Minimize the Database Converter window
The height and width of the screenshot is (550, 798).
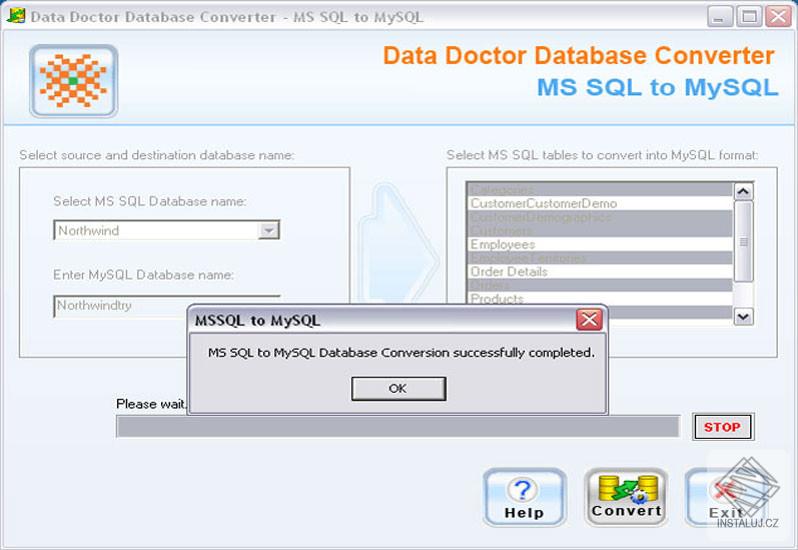pyautogui.click(x=719, y=17)
